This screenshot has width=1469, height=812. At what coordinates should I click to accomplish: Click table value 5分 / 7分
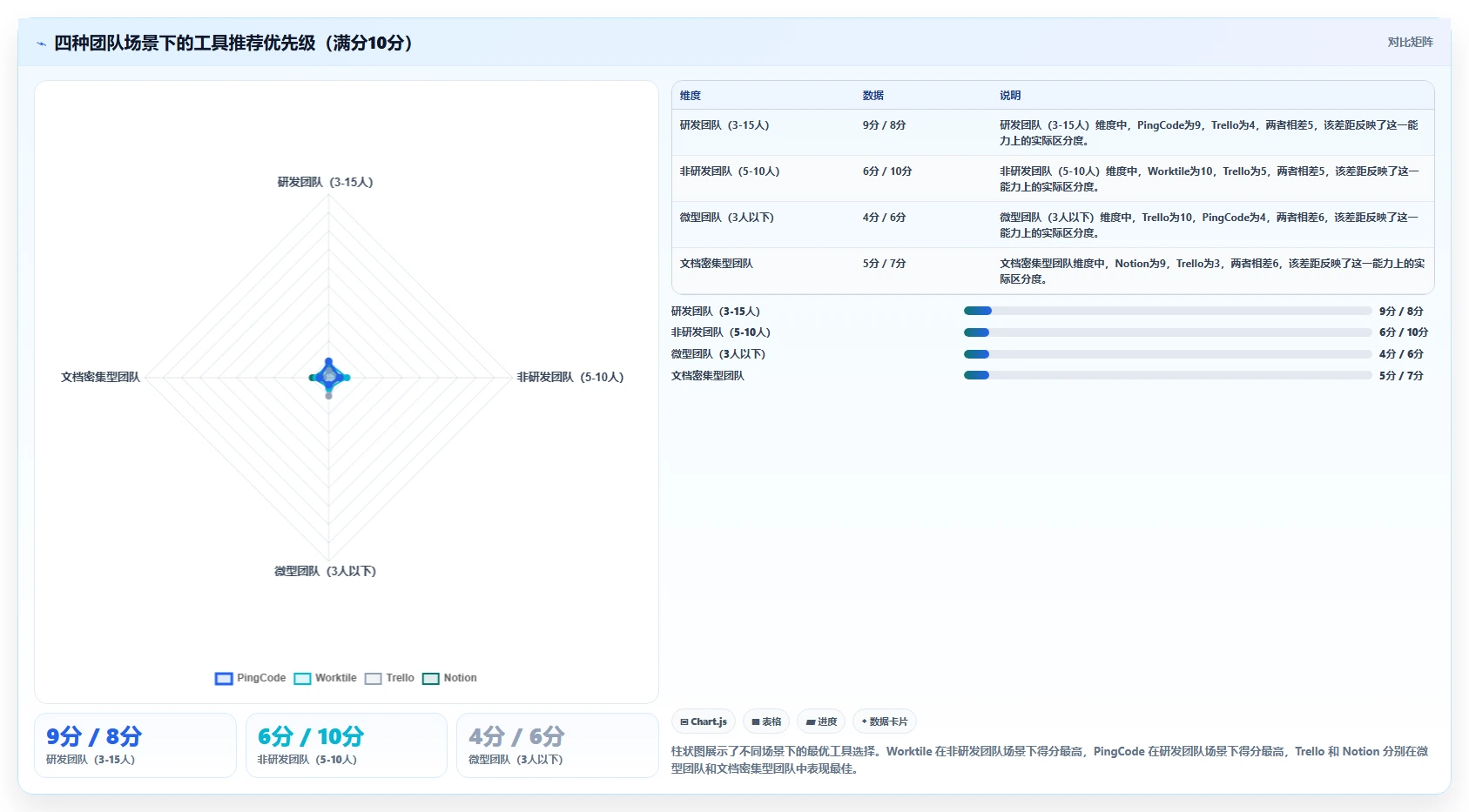click(885, 264)
